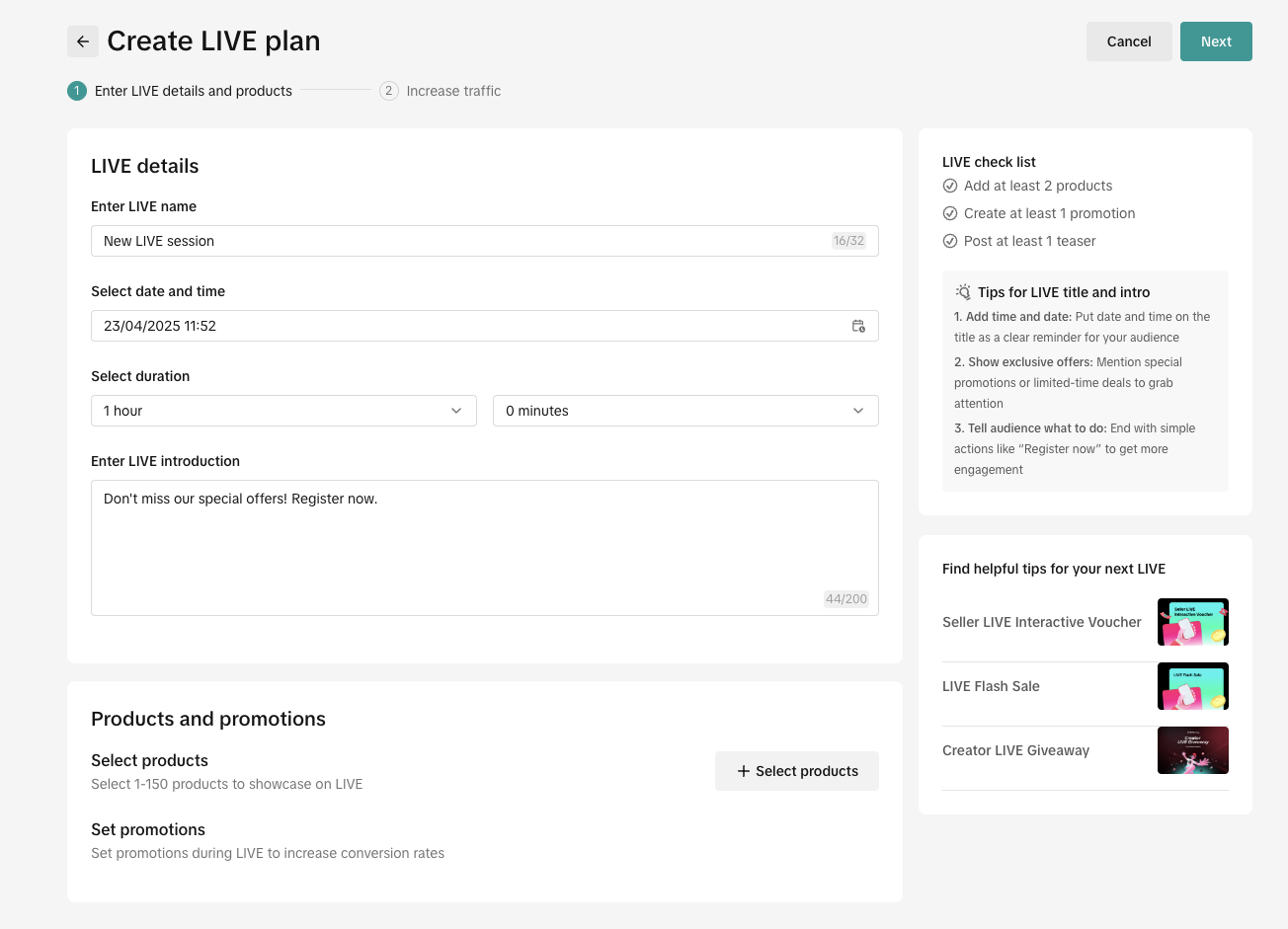The height and width of the screenshot is (929, 1288).
Task: View the Creator LIVE Giveaway thumbnail
Action: [1192, 750]
